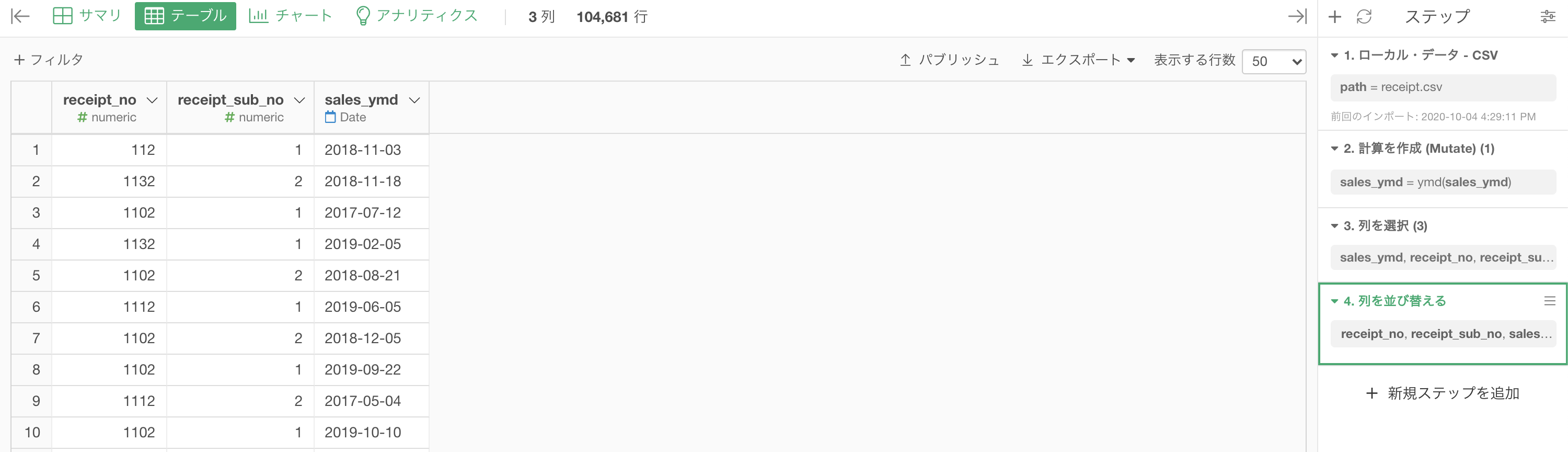
Task: Click the refresh steps icon
Action: 1364,16
